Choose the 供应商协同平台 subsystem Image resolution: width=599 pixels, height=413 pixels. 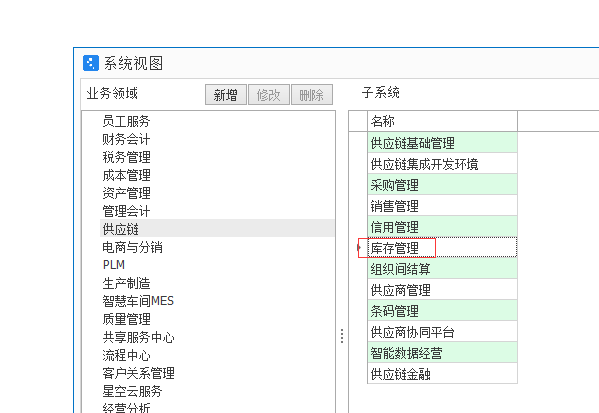tap(442, 332)
